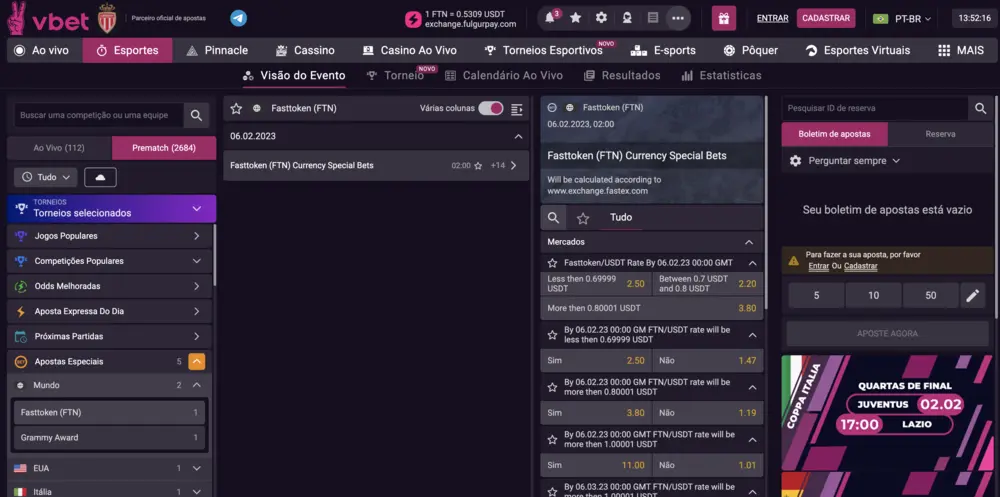Switch to the Resultados tab

[x=622, y=75]
